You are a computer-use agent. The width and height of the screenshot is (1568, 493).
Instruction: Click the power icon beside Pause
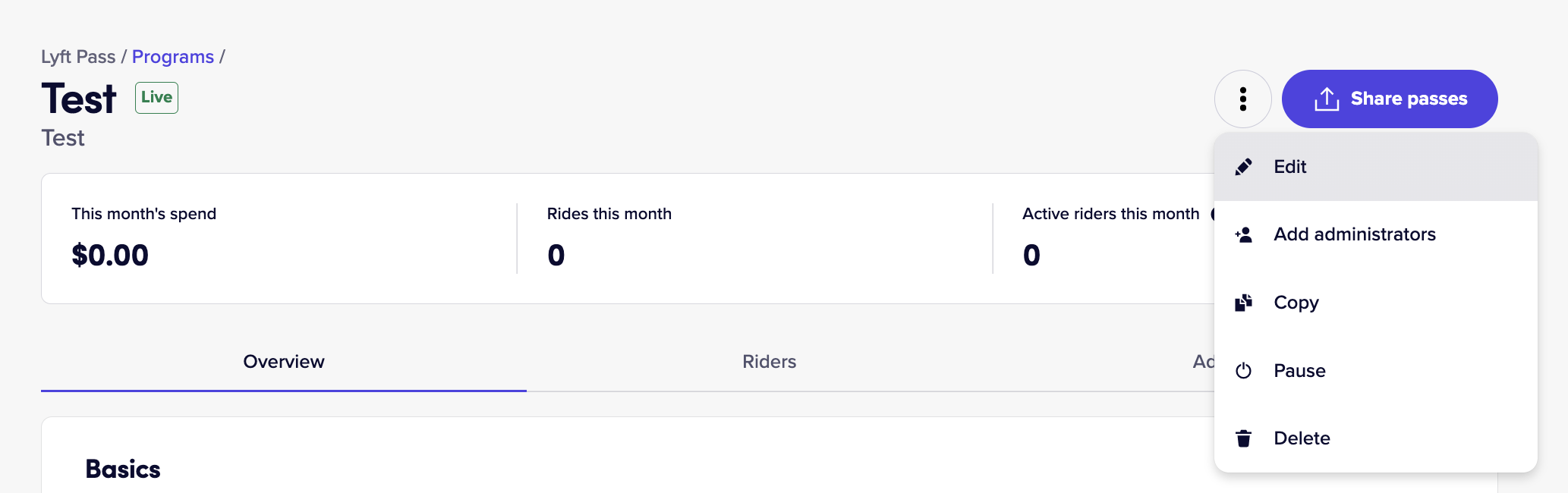[1243, 371]
